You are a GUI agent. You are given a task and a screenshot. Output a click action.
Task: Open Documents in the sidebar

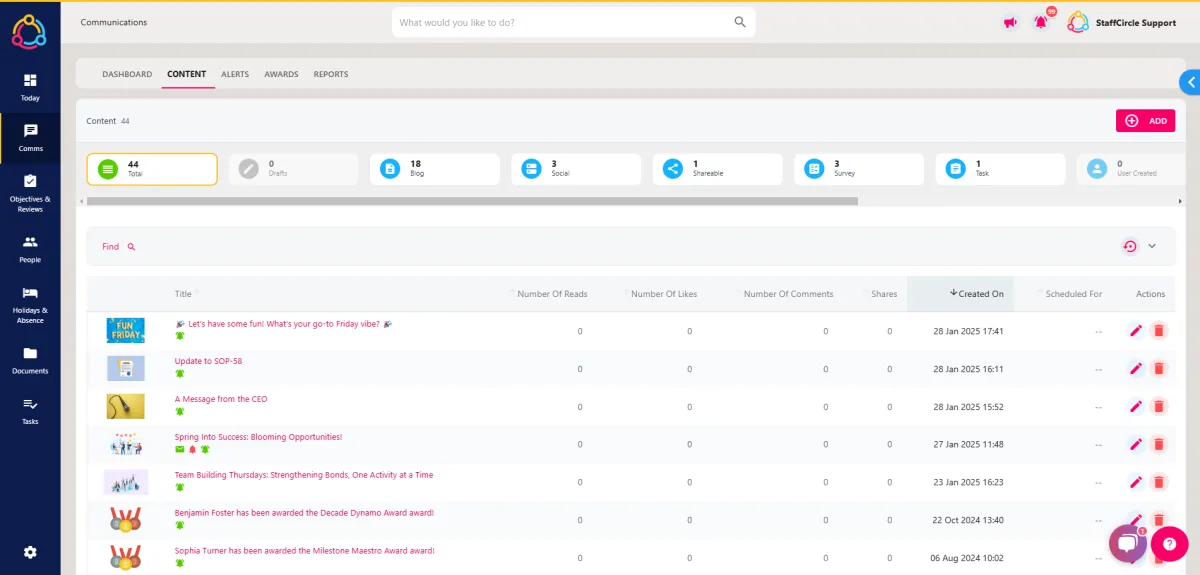coord(30,359)
